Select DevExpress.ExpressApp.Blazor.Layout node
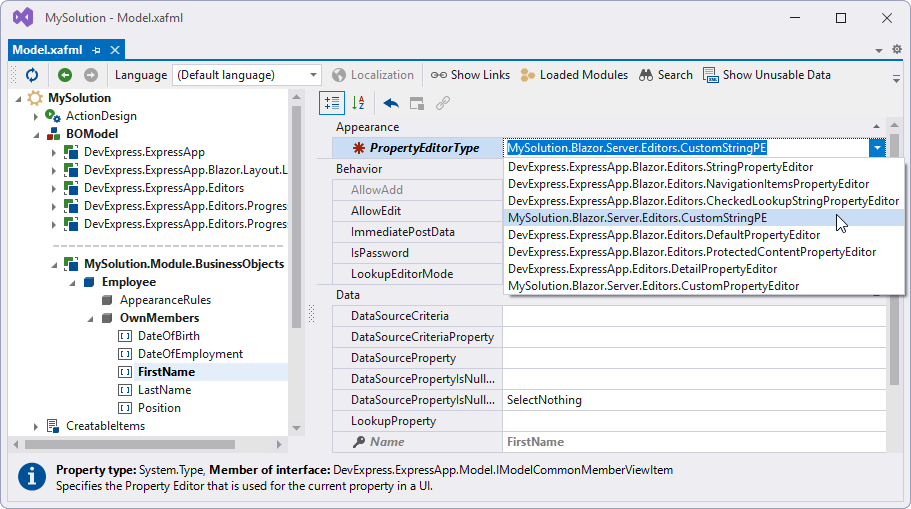 pos(185,170)
